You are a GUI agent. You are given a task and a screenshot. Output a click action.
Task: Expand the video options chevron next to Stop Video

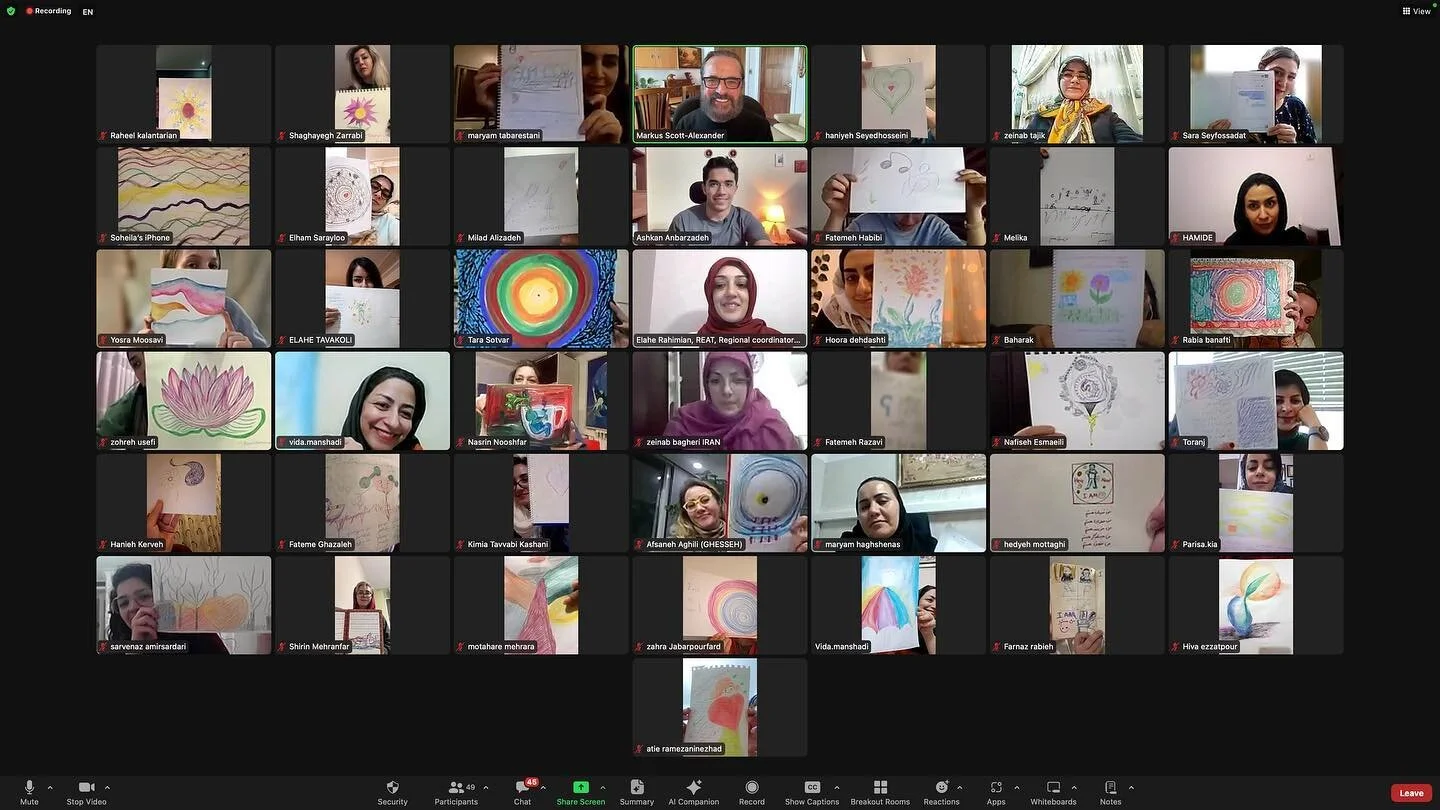(x=106, y=787)
